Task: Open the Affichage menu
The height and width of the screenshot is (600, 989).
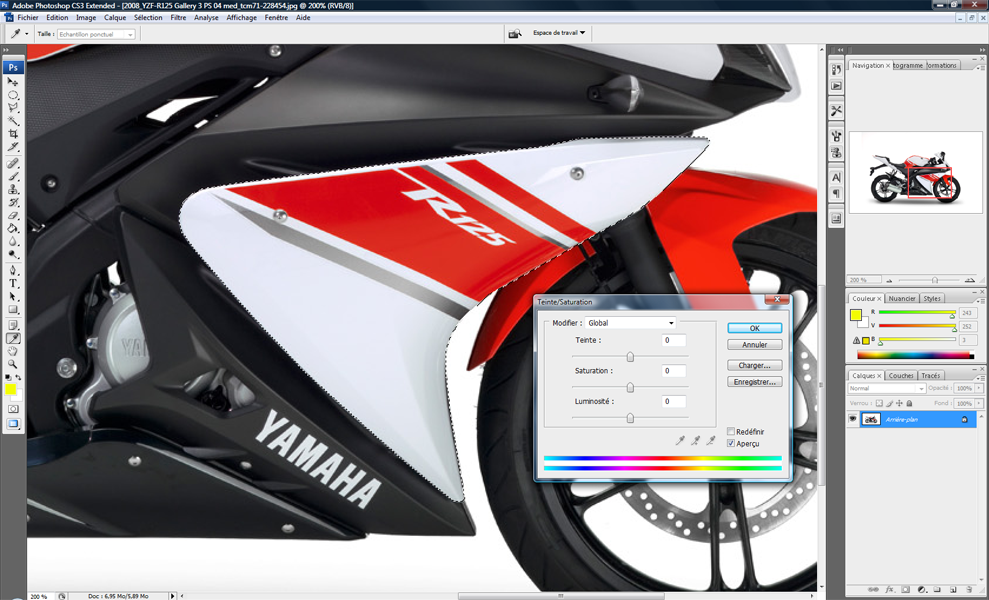Action: (x=242, y=18)
